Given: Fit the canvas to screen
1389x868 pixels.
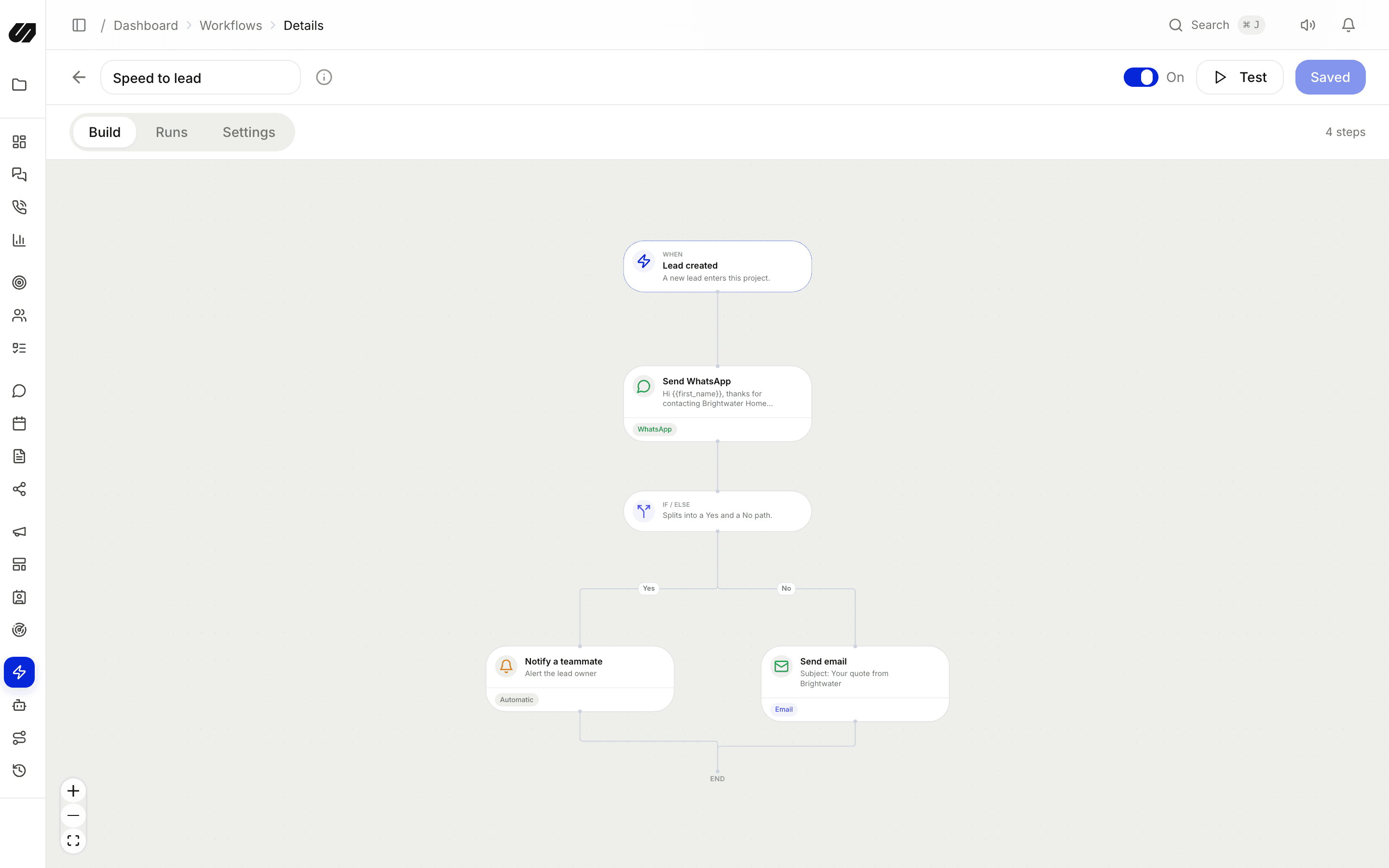Looking at the screenshot, I should tap(73, 841).
